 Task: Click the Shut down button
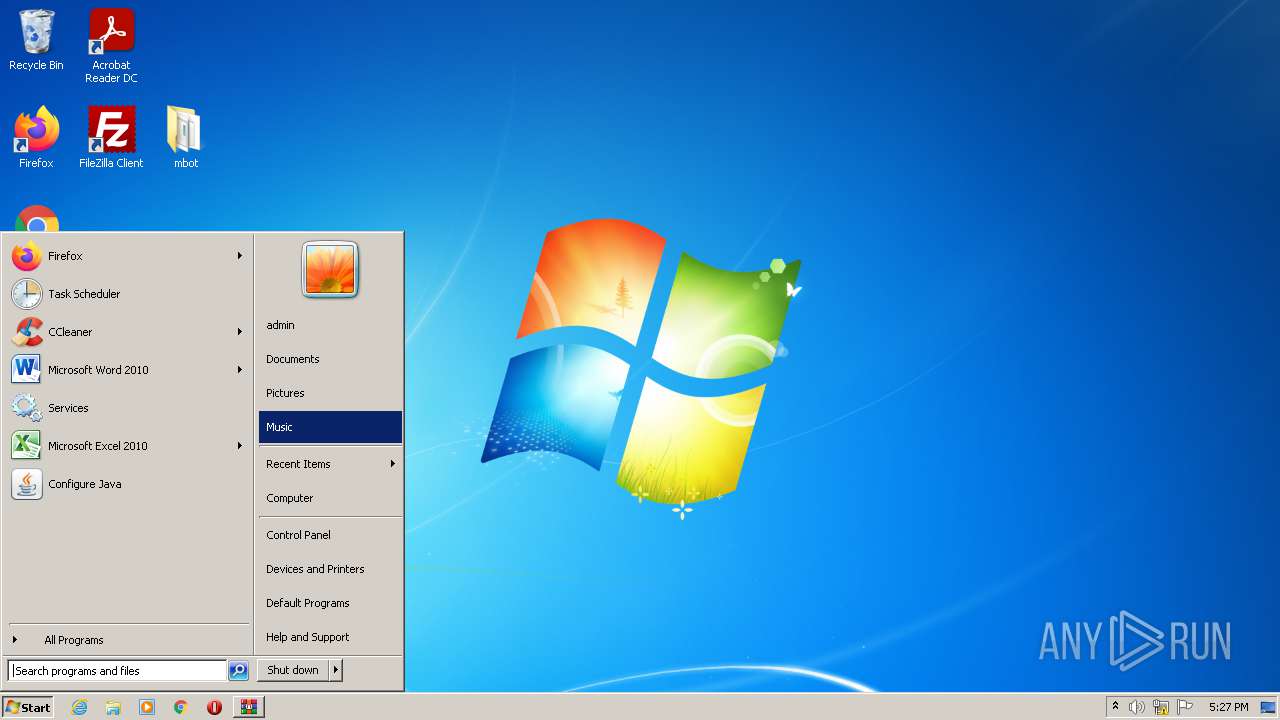(293, 670)
